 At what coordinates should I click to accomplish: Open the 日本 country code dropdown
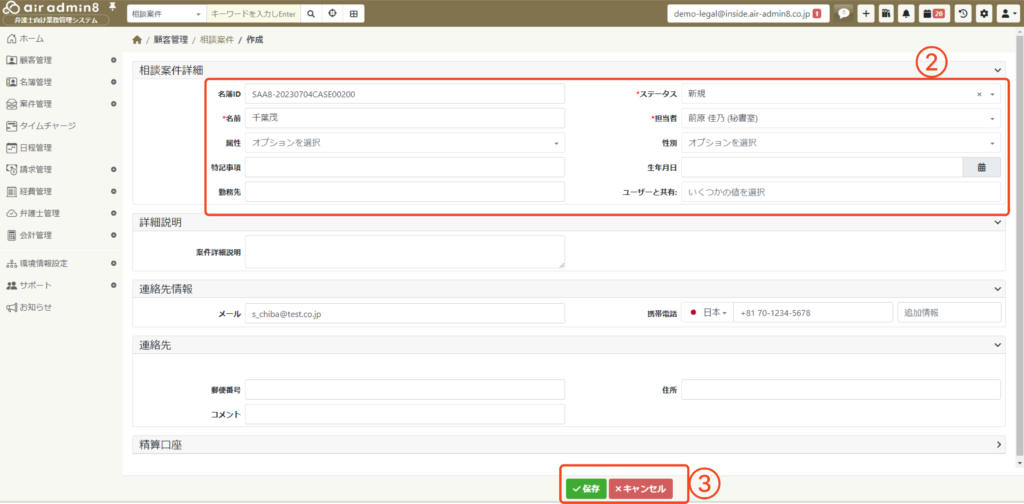[x=708, y=313]
